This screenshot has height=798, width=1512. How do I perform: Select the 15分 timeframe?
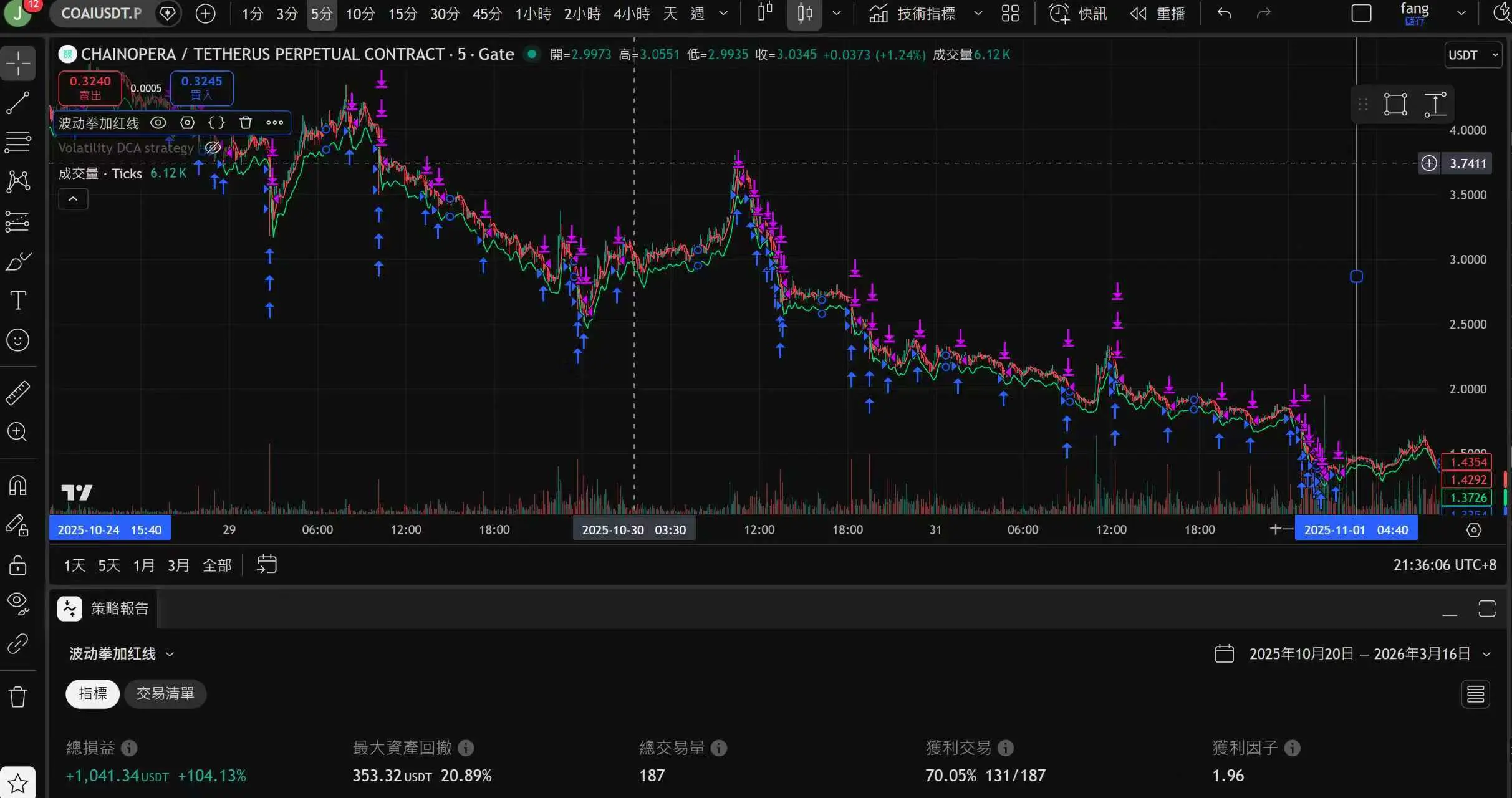coord(402,13)
